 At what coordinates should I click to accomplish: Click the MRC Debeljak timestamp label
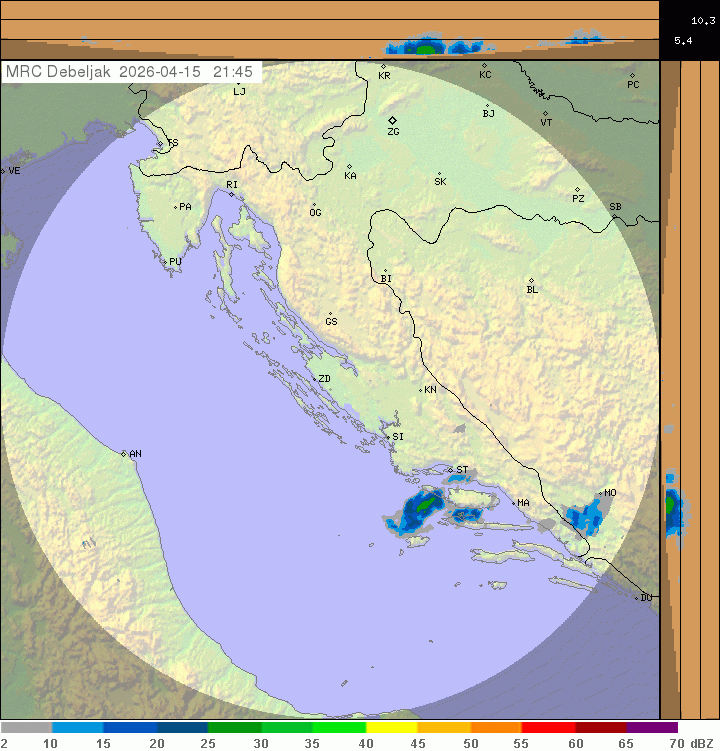[x=130, y=72]
